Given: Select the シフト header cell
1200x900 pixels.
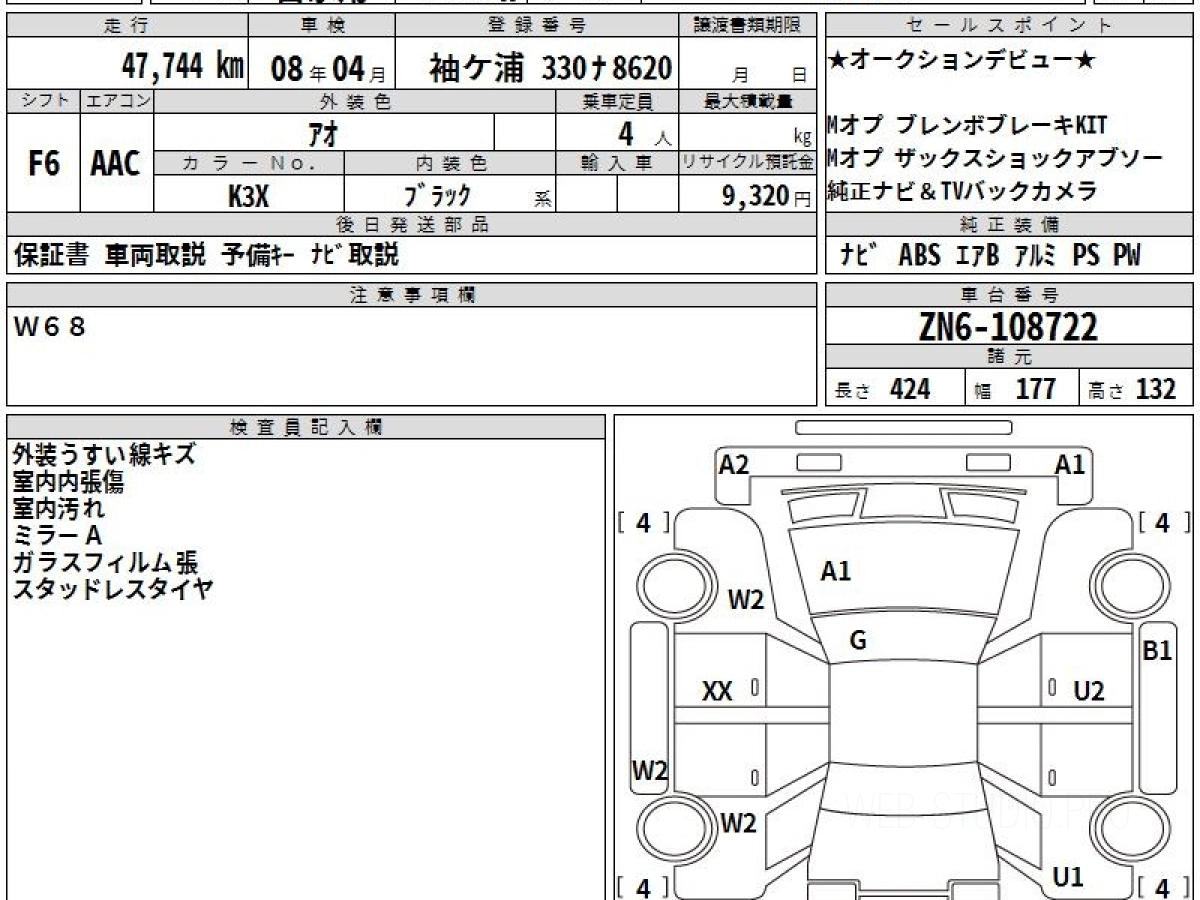Looking at the screenshot, I should click(x=44, y=101).
